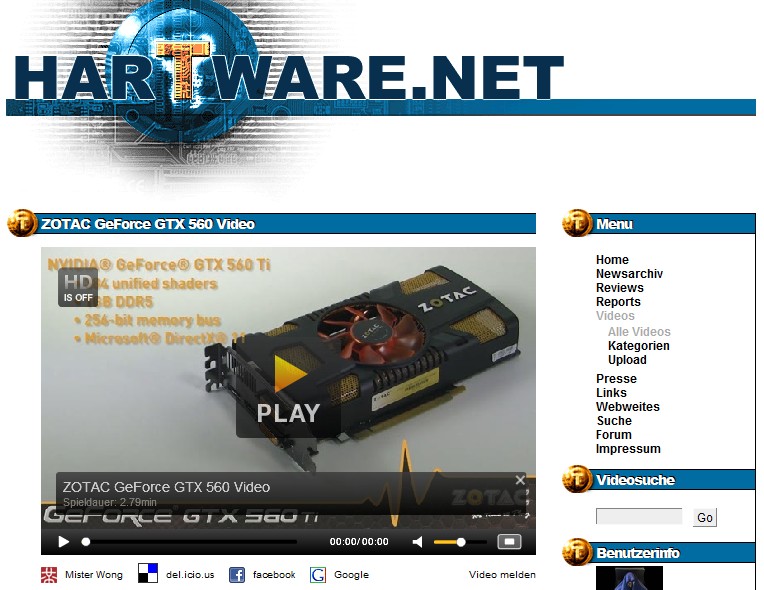Click the gold emblem beside ZOTAC video heading
Image resolution: width=764 pixels, height=590 pixels.
[x=22, y=223]
